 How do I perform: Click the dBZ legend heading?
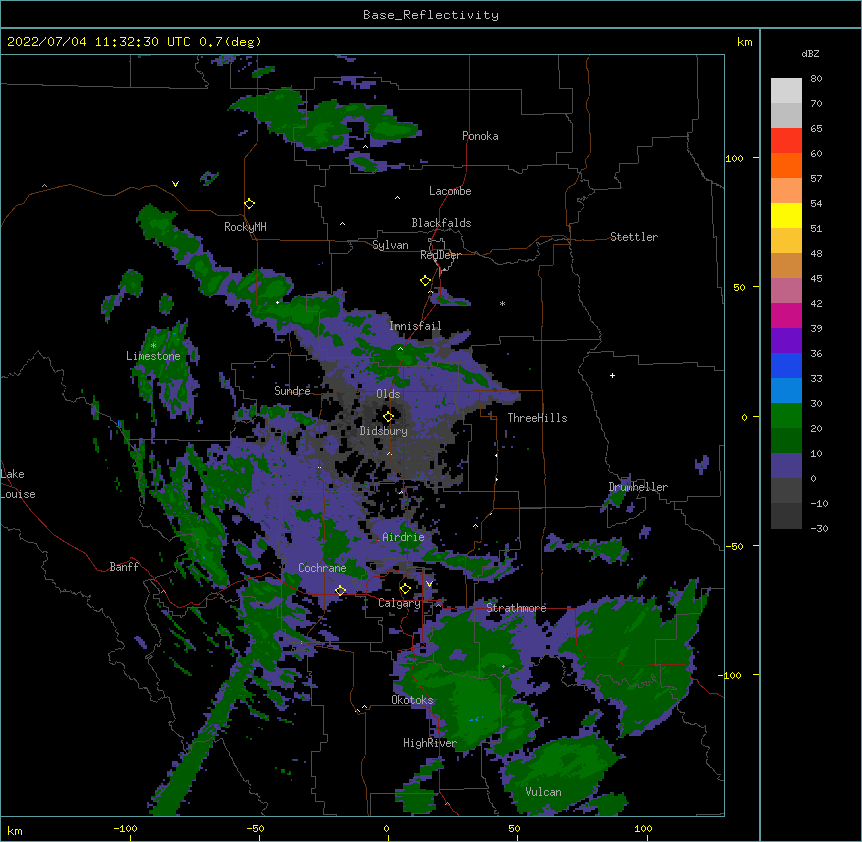(810, 54)
